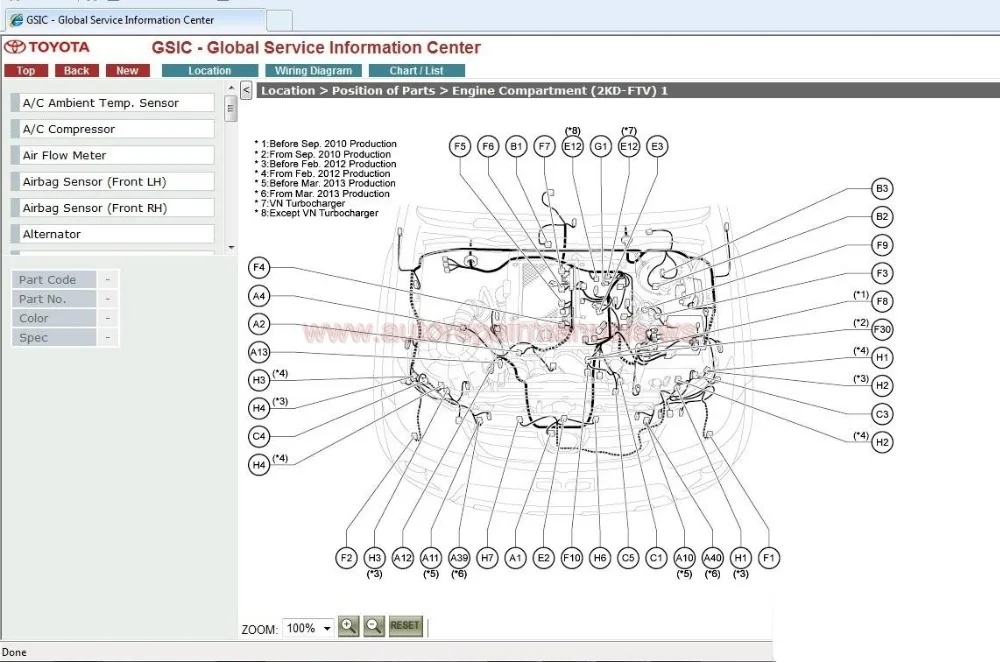
Task: Open the Wiring Diagram tab
Action: point(313,71)
